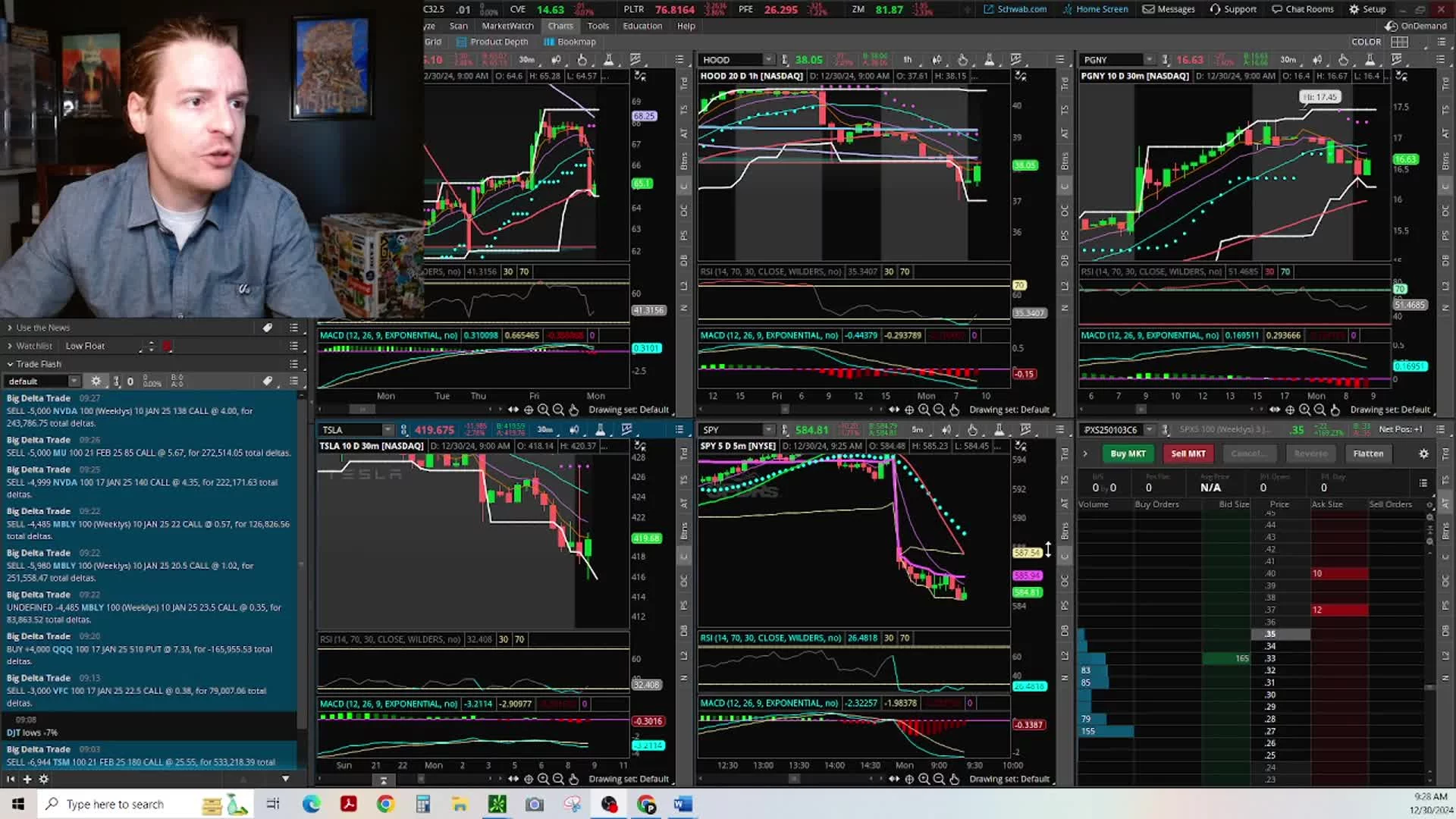Click Low Float watchlist name
This screenshot has width=1456, height=819.
85,346
